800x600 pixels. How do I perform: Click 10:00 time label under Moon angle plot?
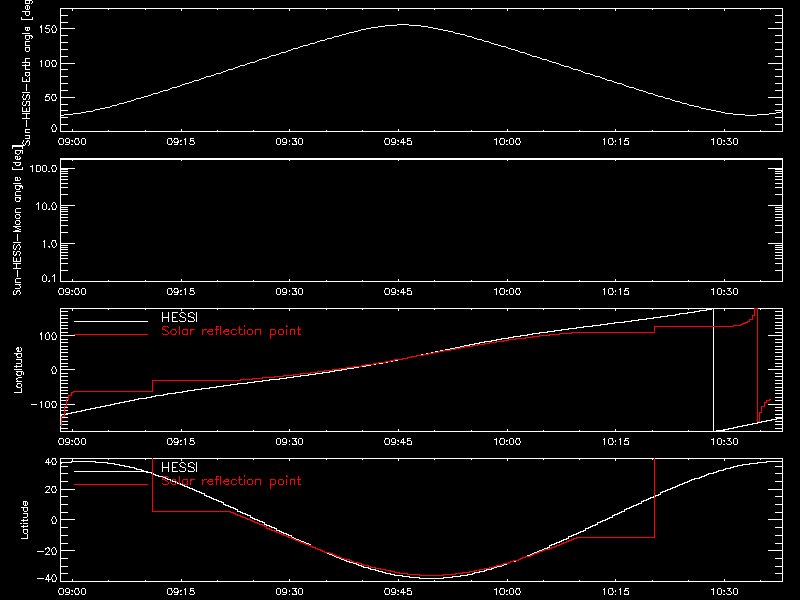pos(507,291)
